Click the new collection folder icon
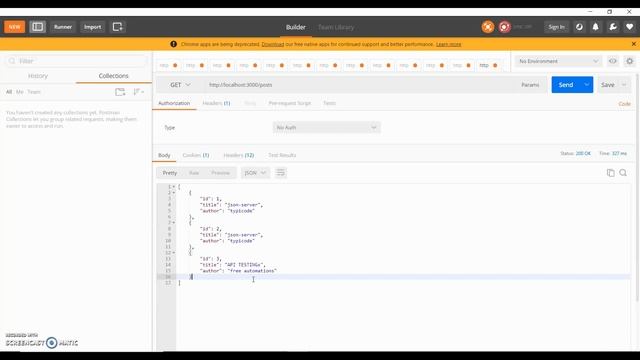This screenshot has width=640, height=360. [120, 92]
